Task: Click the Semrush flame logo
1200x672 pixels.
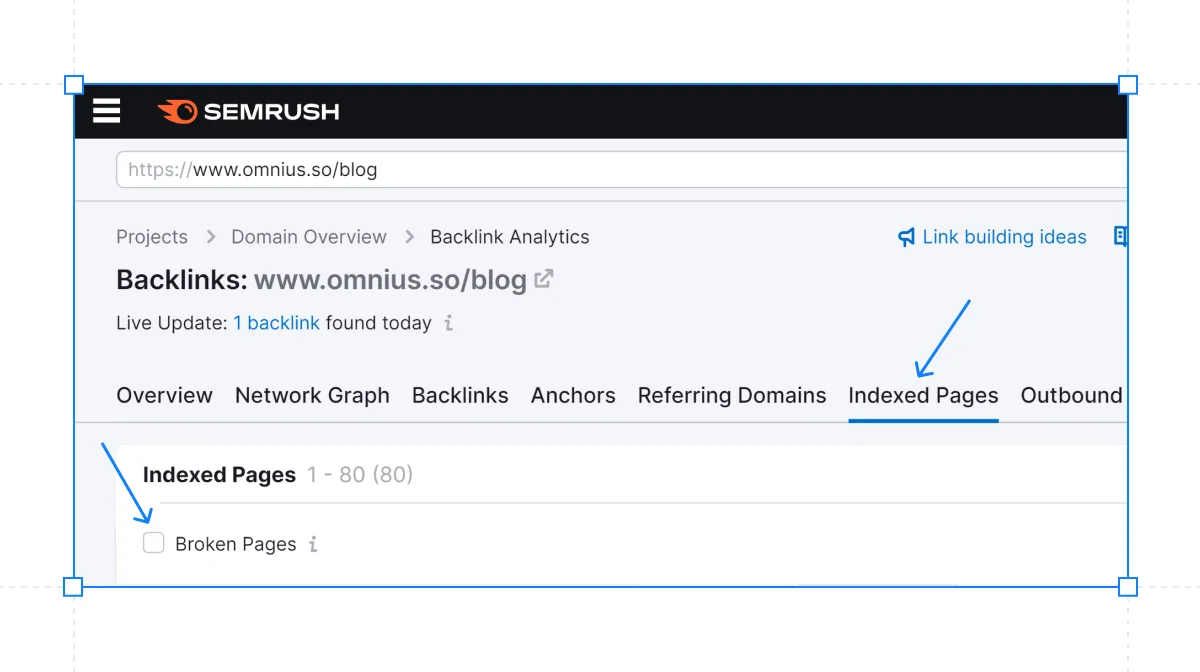Action: point(180,111)
